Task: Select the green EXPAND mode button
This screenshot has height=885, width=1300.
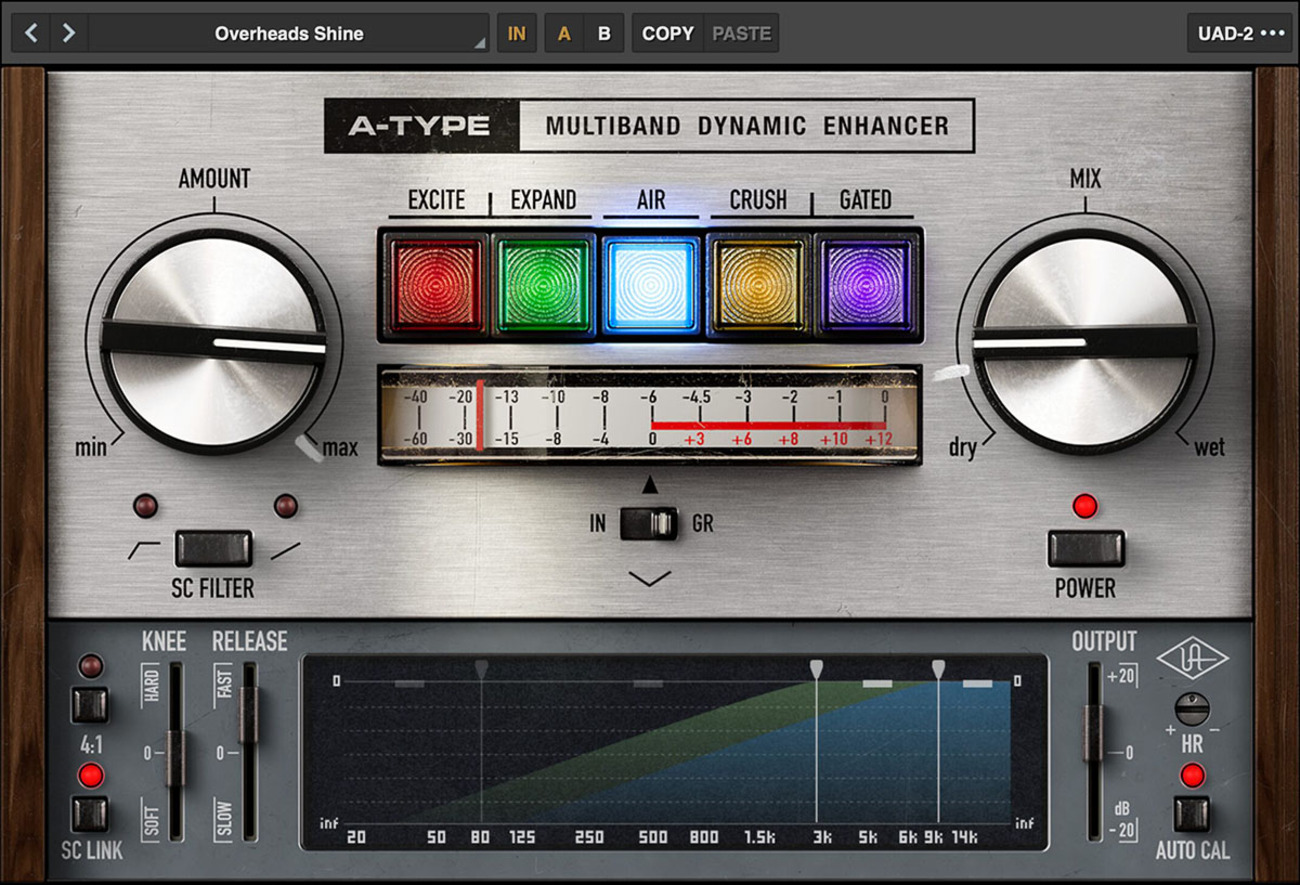Action: click(x=543, y=284)
